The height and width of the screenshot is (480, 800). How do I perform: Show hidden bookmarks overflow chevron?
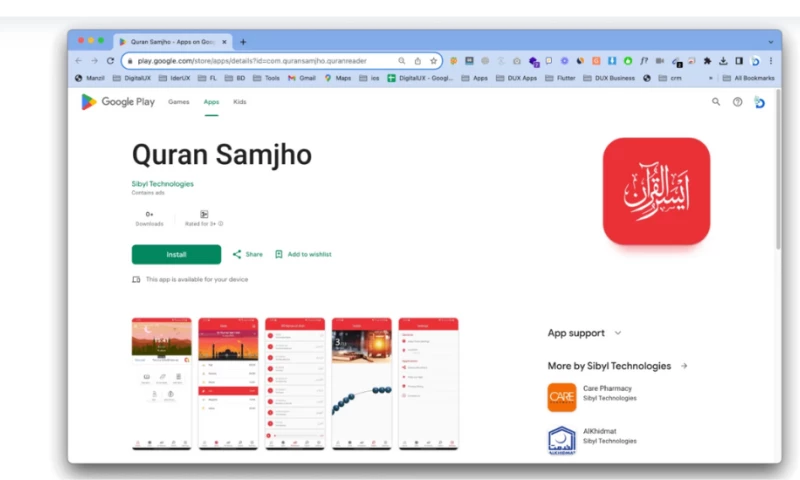[x=710, y=78]
